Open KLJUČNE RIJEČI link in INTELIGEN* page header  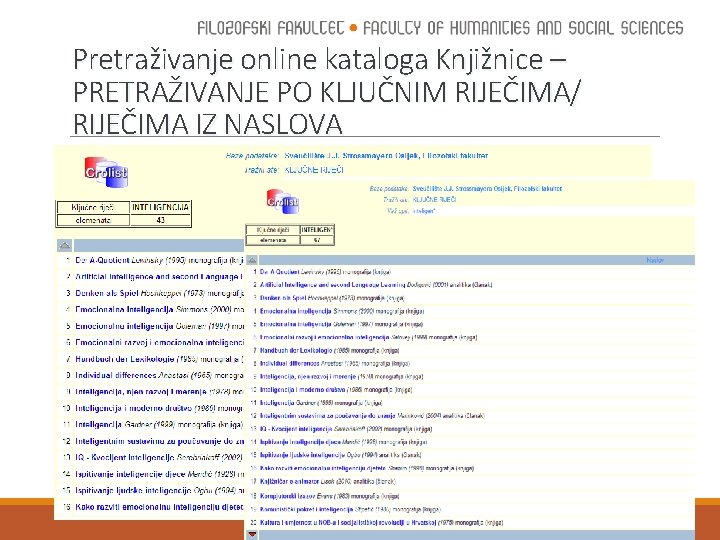point(434,200)
